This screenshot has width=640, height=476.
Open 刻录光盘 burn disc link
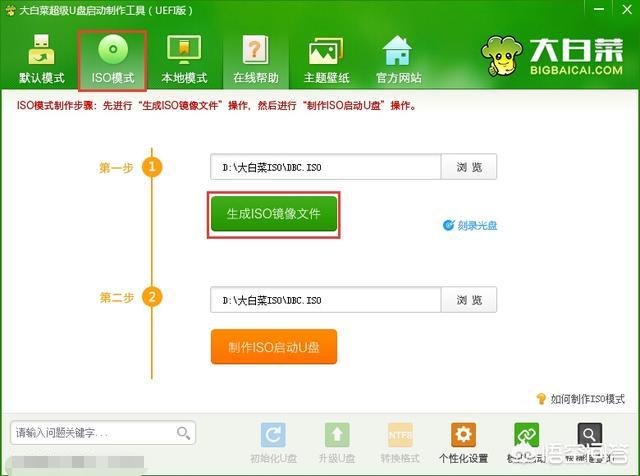tap(470, 225)
